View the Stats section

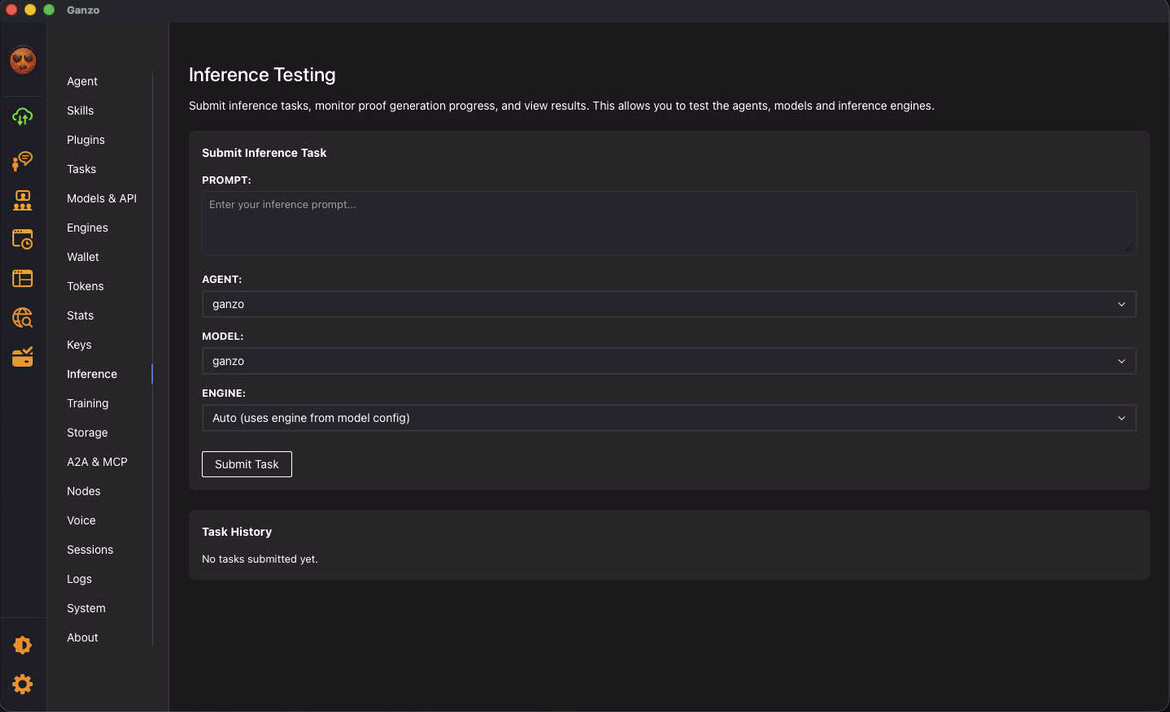coord(80,316)
